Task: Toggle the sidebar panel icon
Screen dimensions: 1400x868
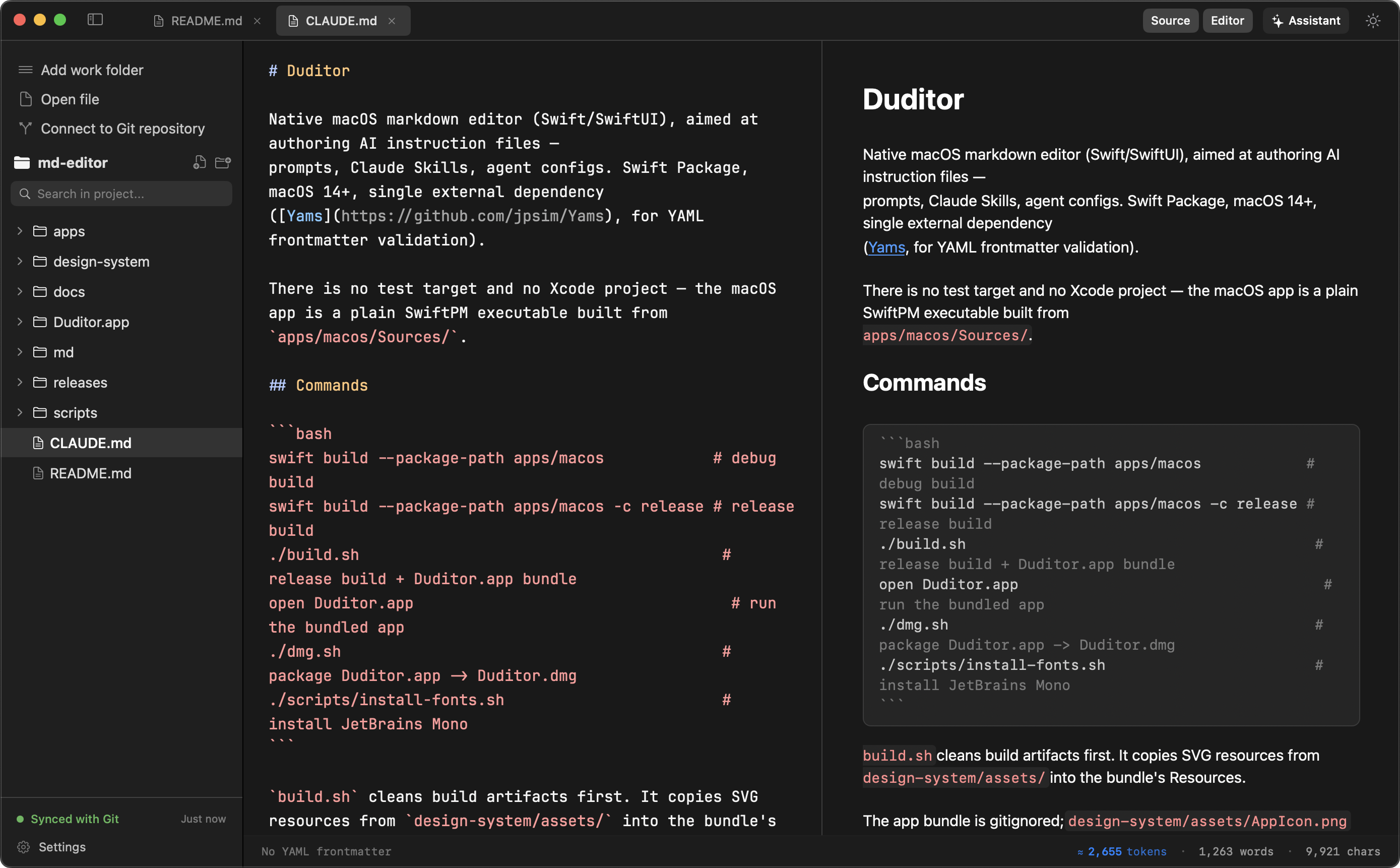Action: pyautogui.click(x=95, y=20)
